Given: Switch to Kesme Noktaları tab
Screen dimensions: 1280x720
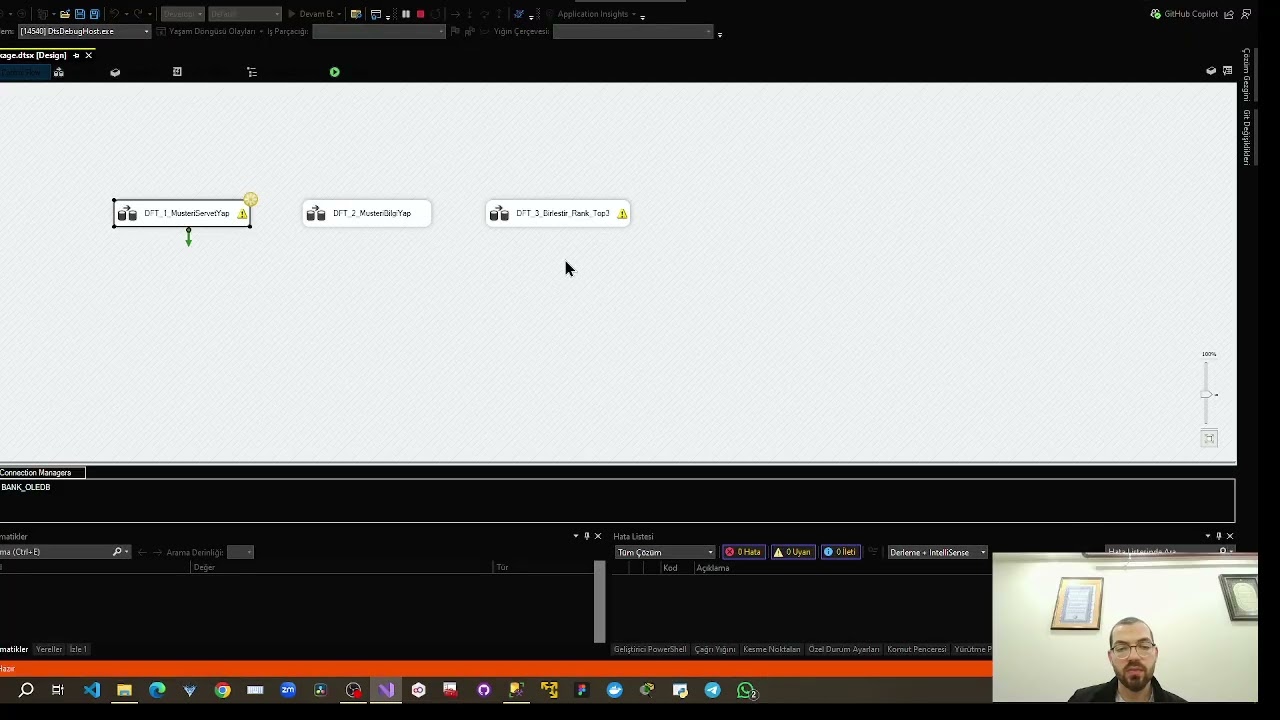Looking at the screenshot, I should pos(772,649).
